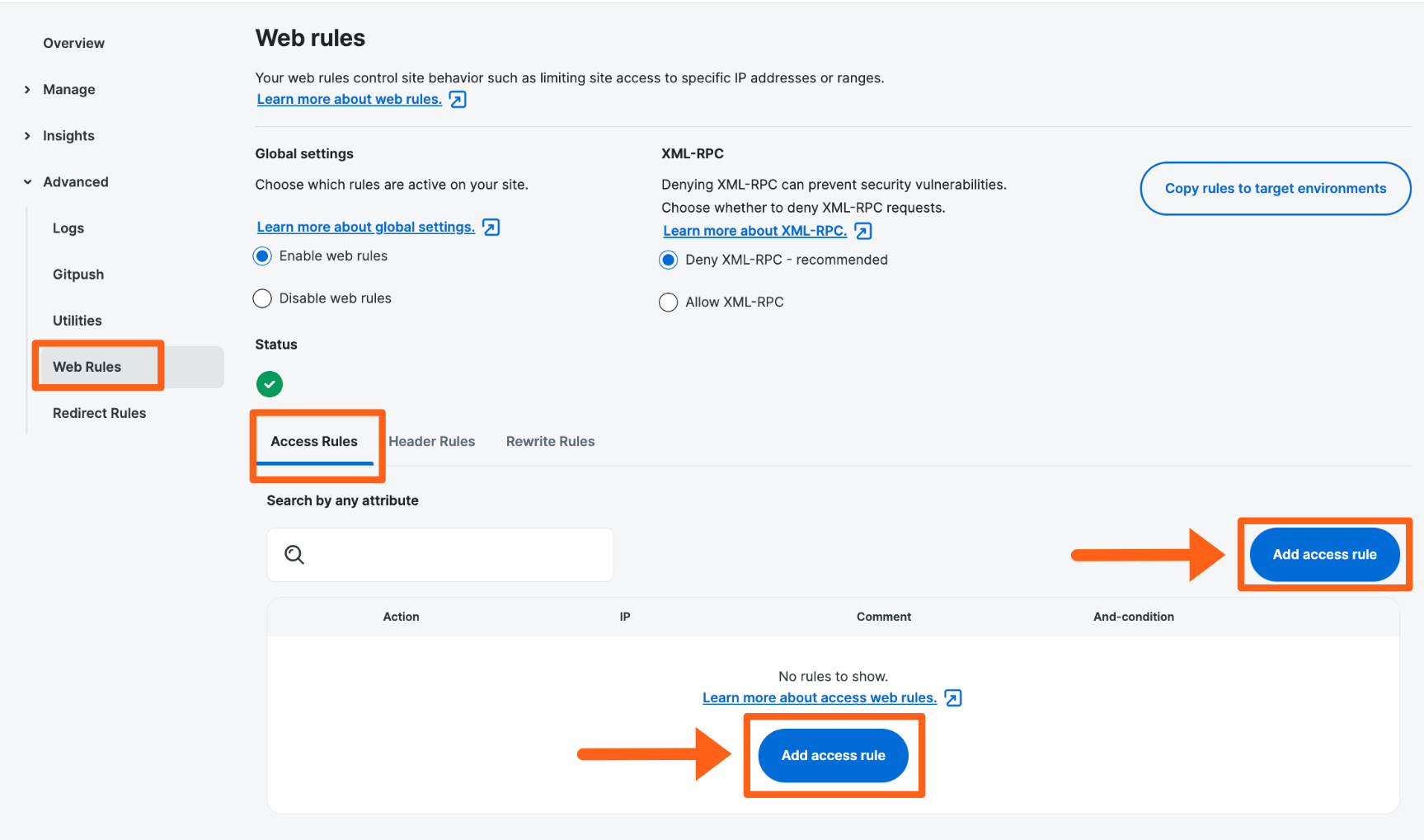Select Redirect Rules in the sidebar

coord(99,412)
